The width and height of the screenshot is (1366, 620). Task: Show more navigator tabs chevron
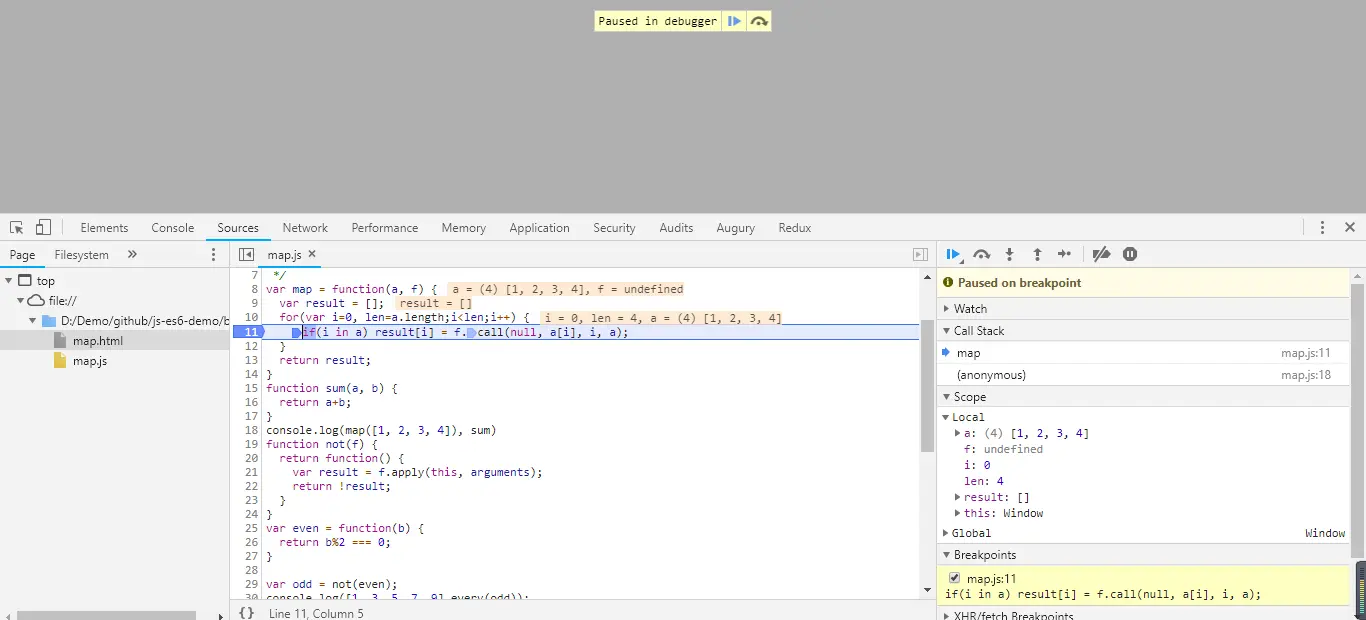pos(132,255)
